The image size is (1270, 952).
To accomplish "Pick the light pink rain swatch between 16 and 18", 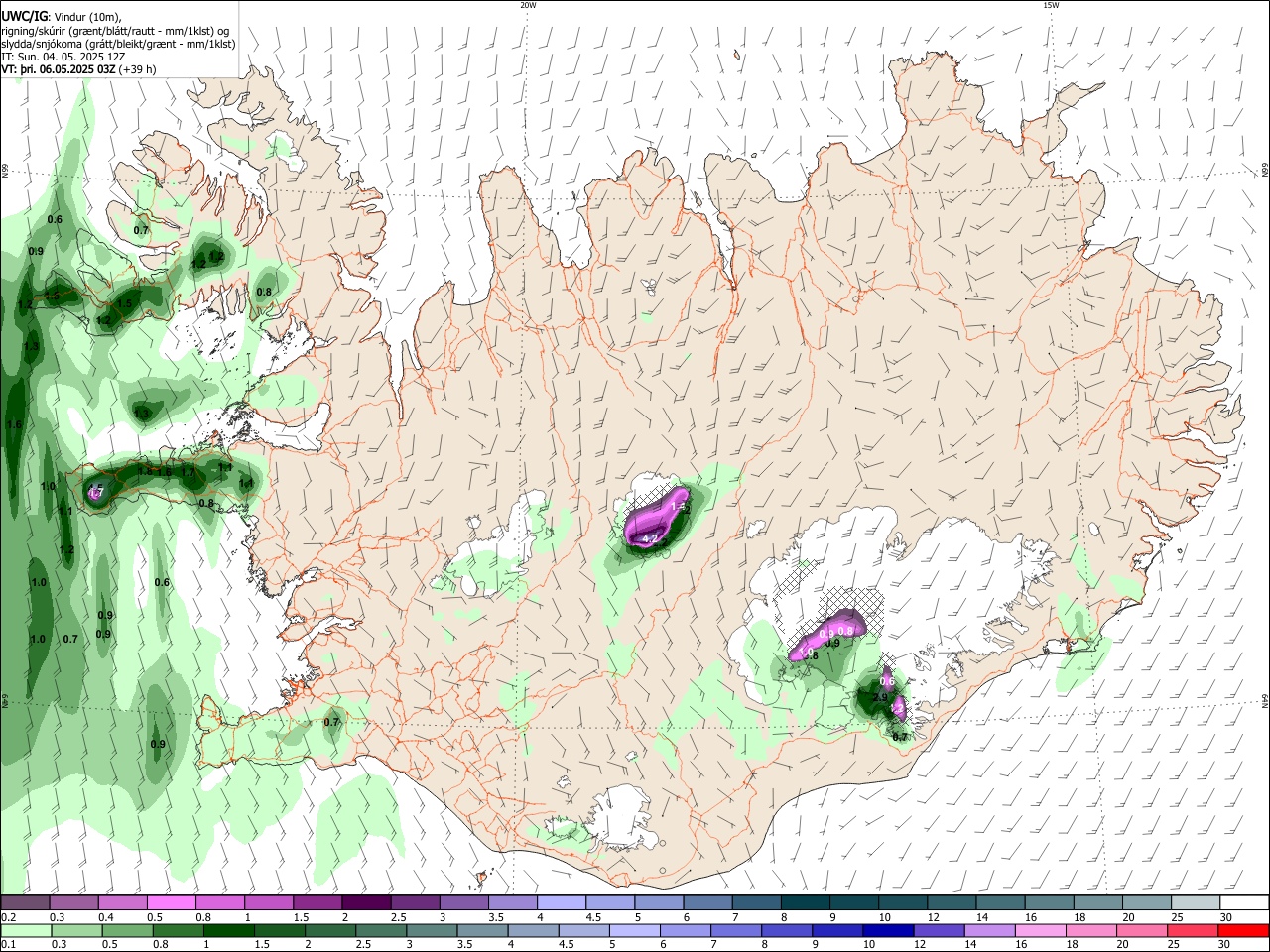I will click(x=1040, y=930).
